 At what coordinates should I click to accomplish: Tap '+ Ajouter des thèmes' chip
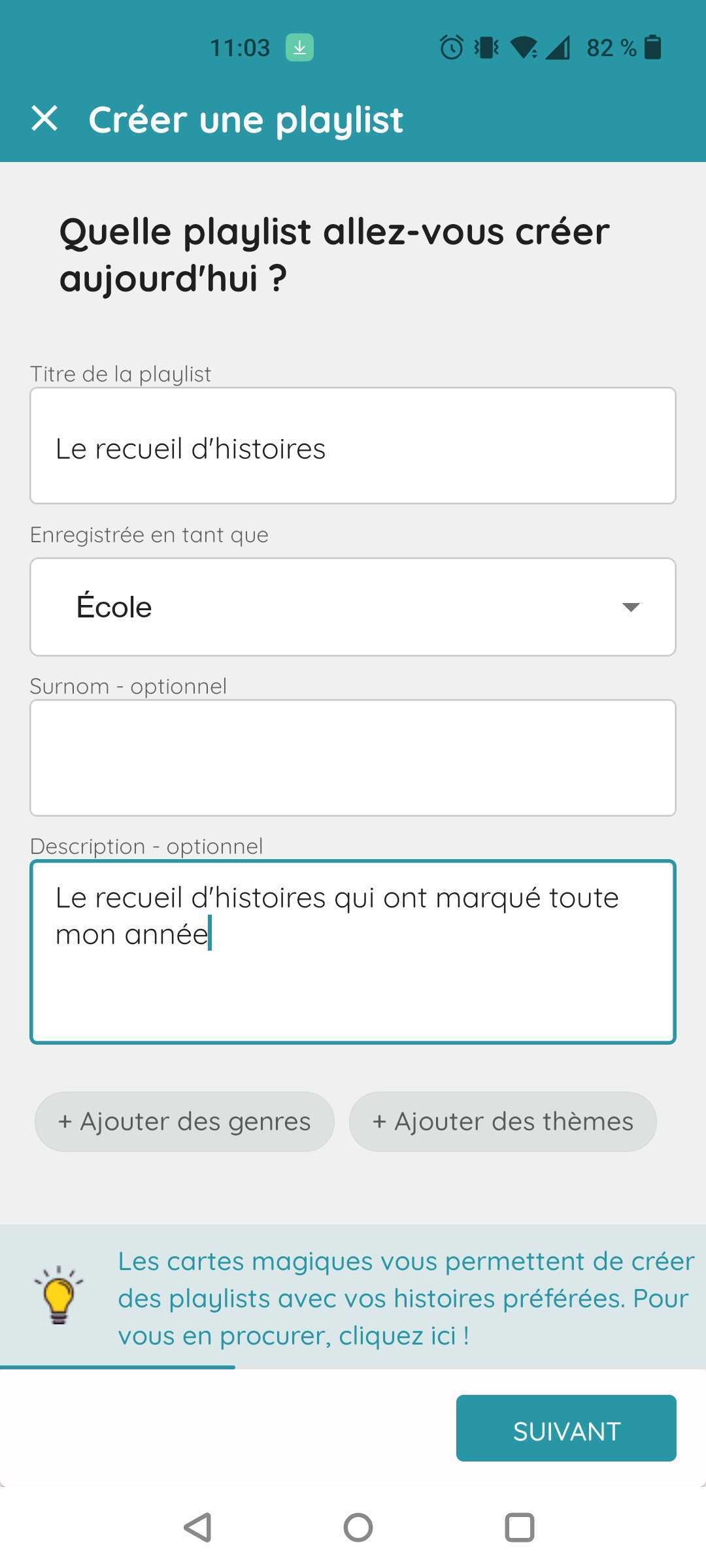point(503,1122)
